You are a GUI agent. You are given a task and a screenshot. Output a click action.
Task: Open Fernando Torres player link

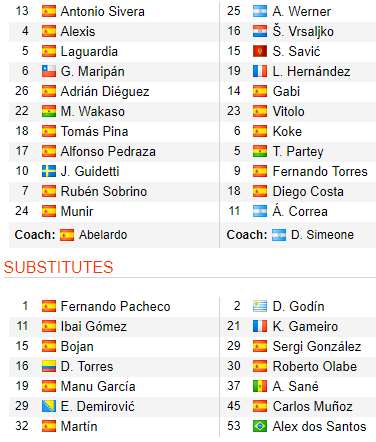tap(320, 171)
